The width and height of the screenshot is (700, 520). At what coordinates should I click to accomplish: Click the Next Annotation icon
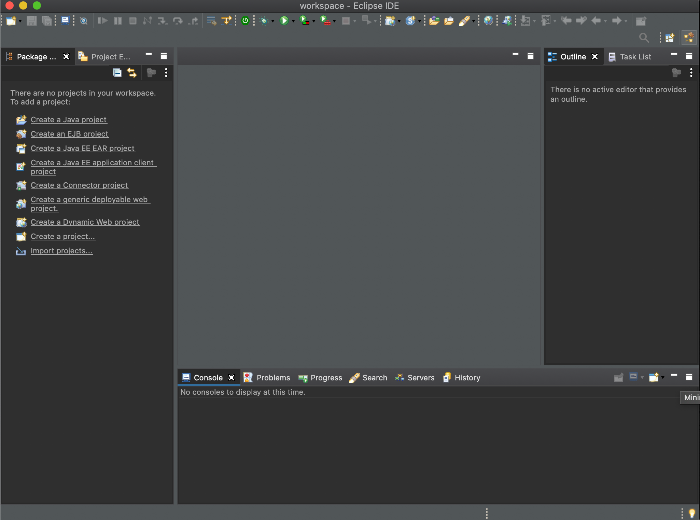pos(525,21)
